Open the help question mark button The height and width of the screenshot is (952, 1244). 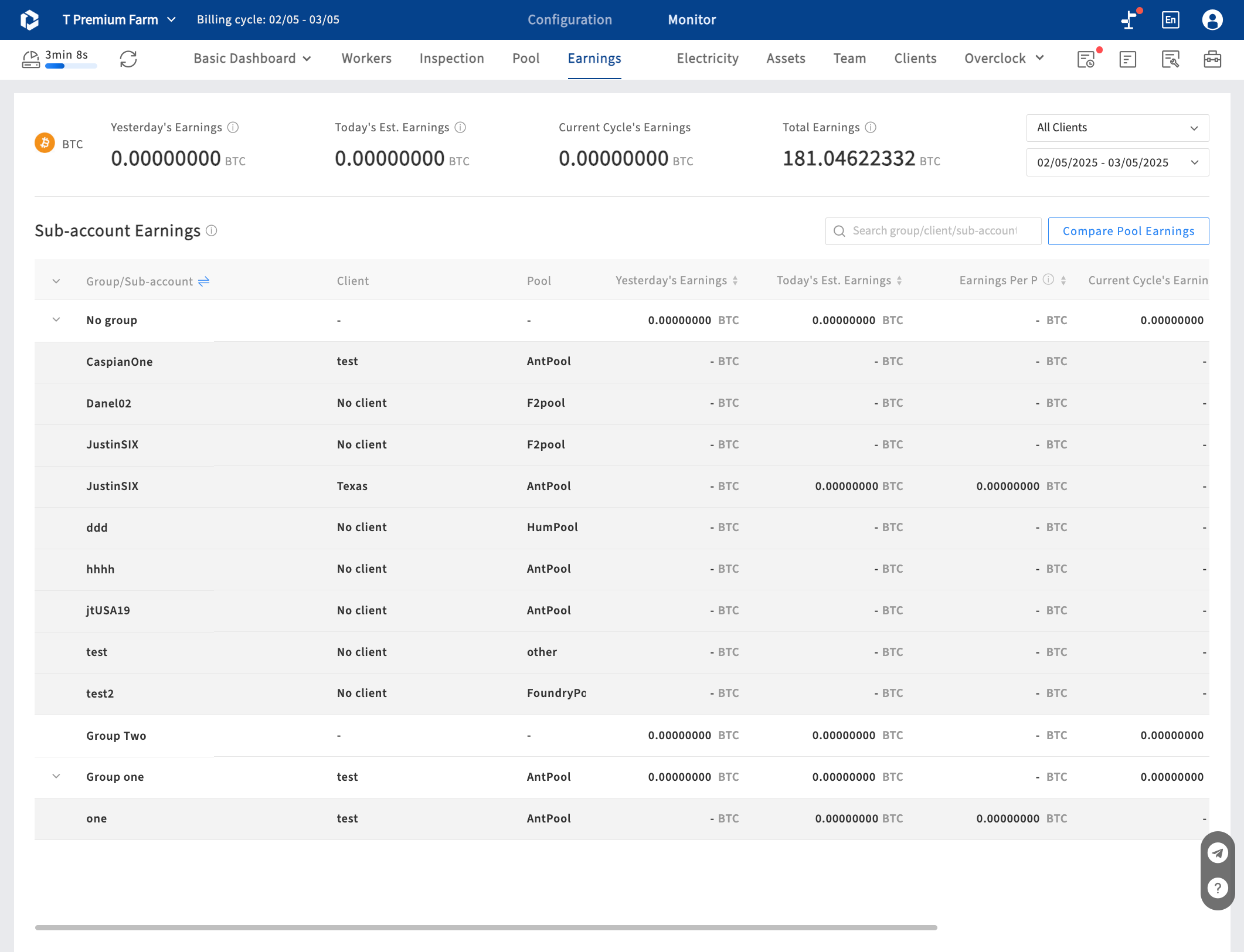1218,888
